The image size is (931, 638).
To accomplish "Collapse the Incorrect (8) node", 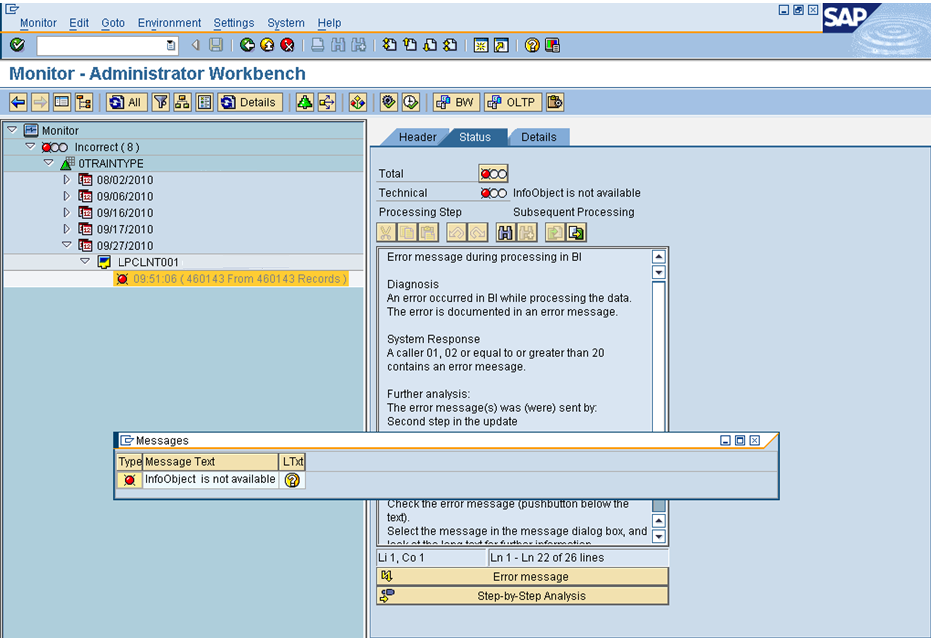I will coord(30,147).
